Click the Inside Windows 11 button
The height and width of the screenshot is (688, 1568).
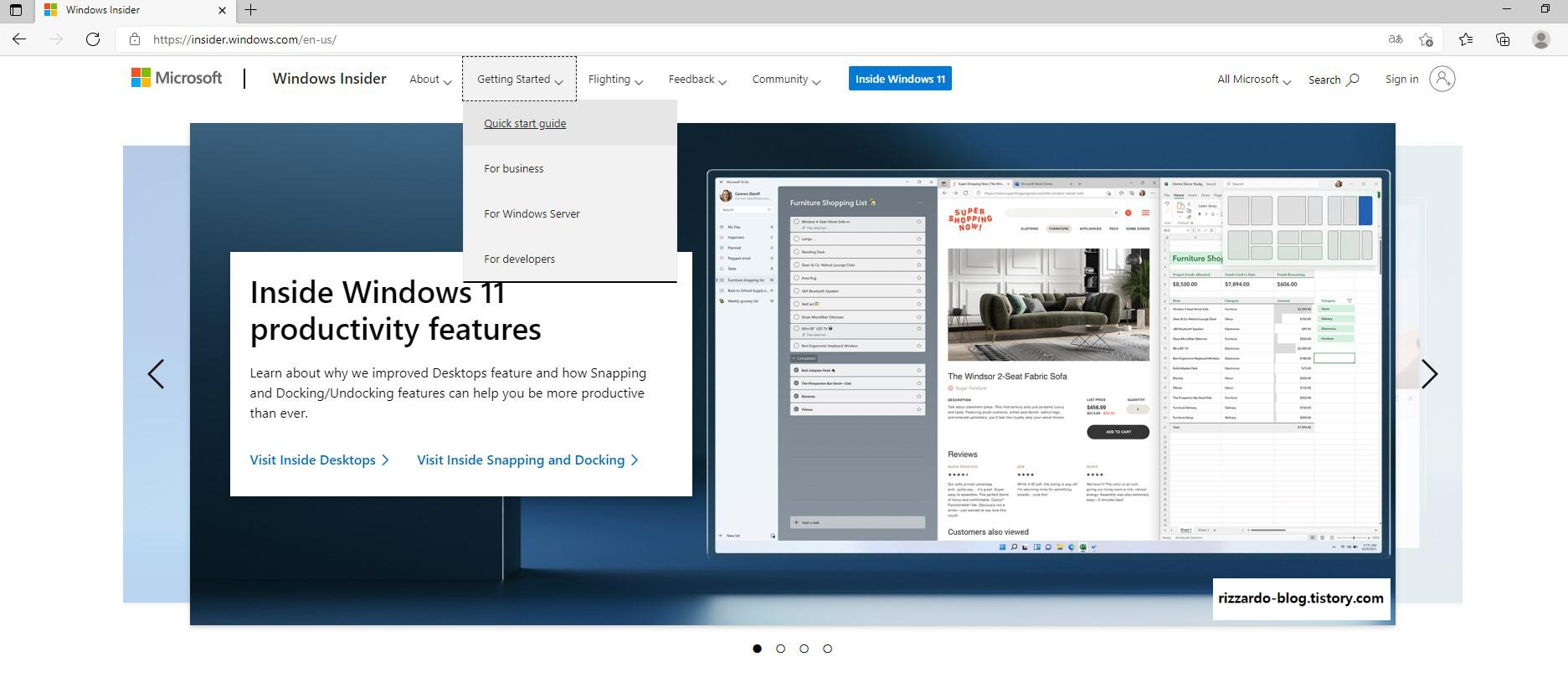coord(900,79)
